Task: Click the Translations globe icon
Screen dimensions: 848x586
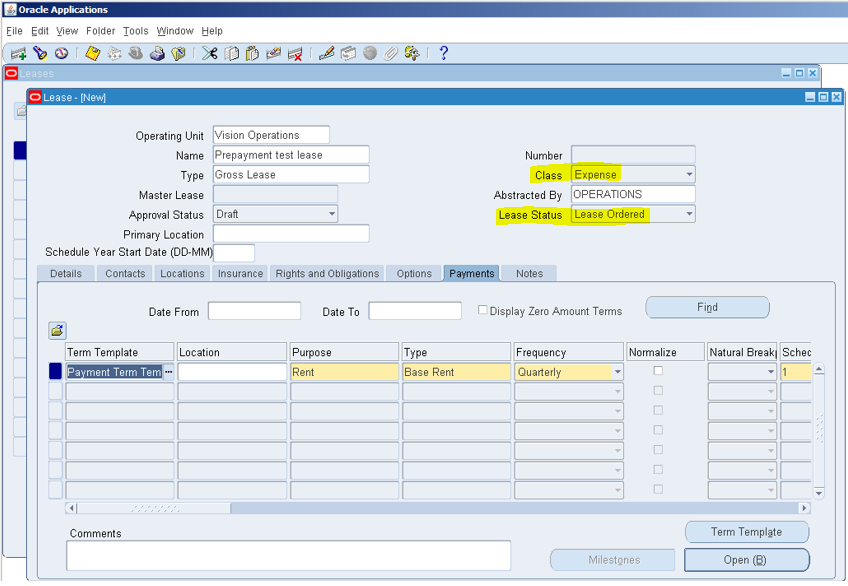Action: click(370, 53)
